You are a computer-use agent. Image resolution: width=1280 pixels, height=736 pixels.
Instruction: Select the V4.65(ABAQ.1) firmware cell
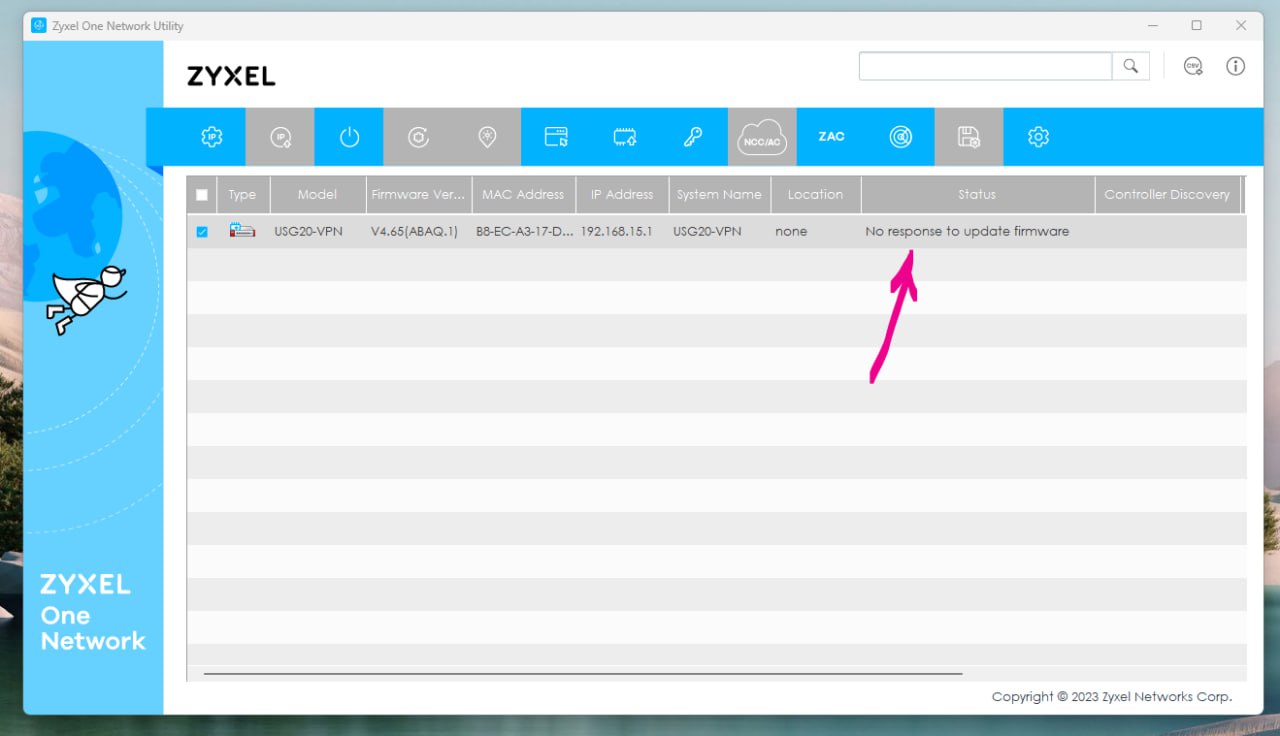coord(415,231)
